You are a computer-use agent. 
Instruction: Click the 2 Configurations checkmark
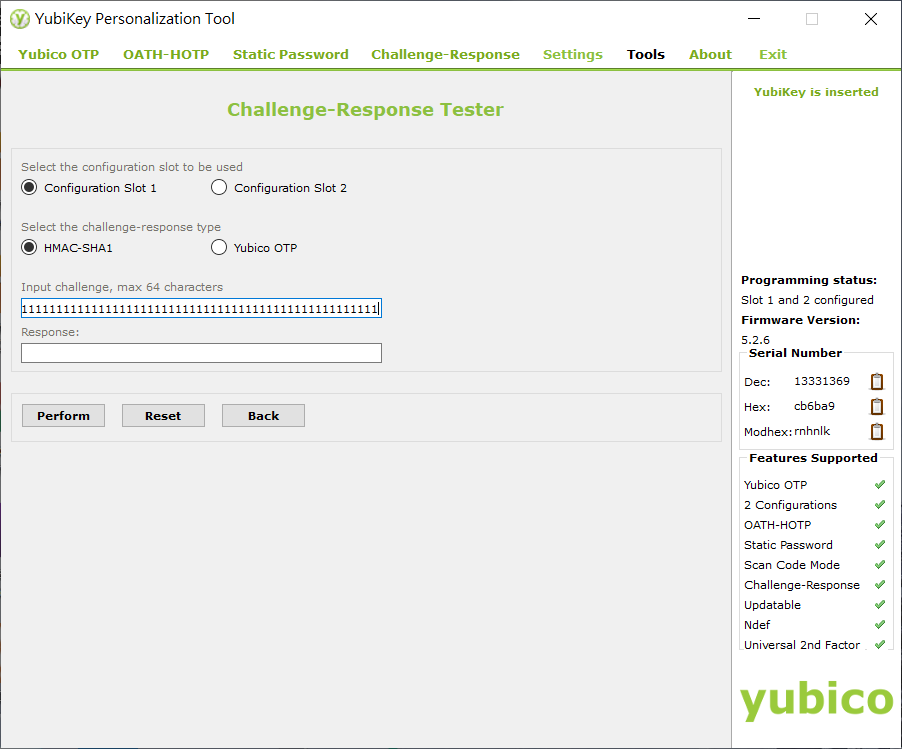[880, 505]
